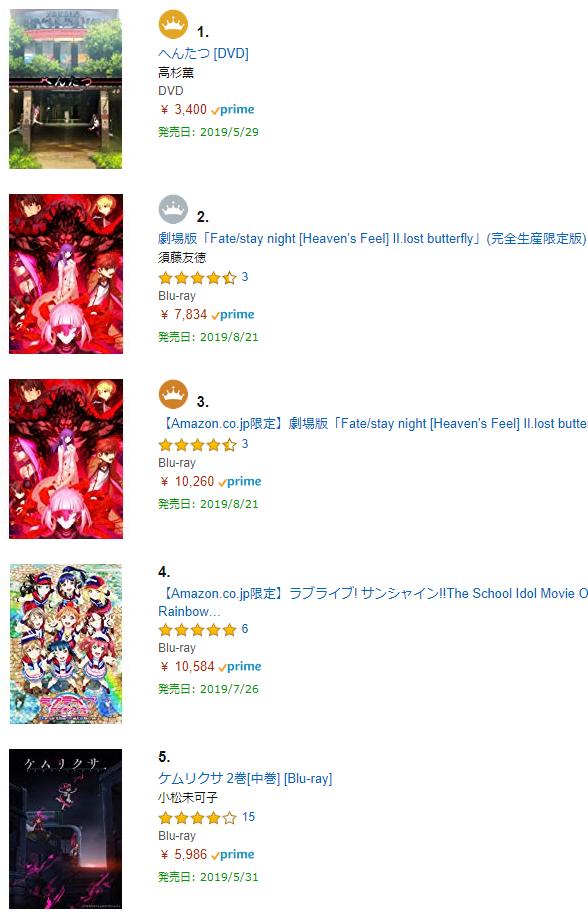Click the star rating of item 2
Screen dimensions: 588x917
197,278
